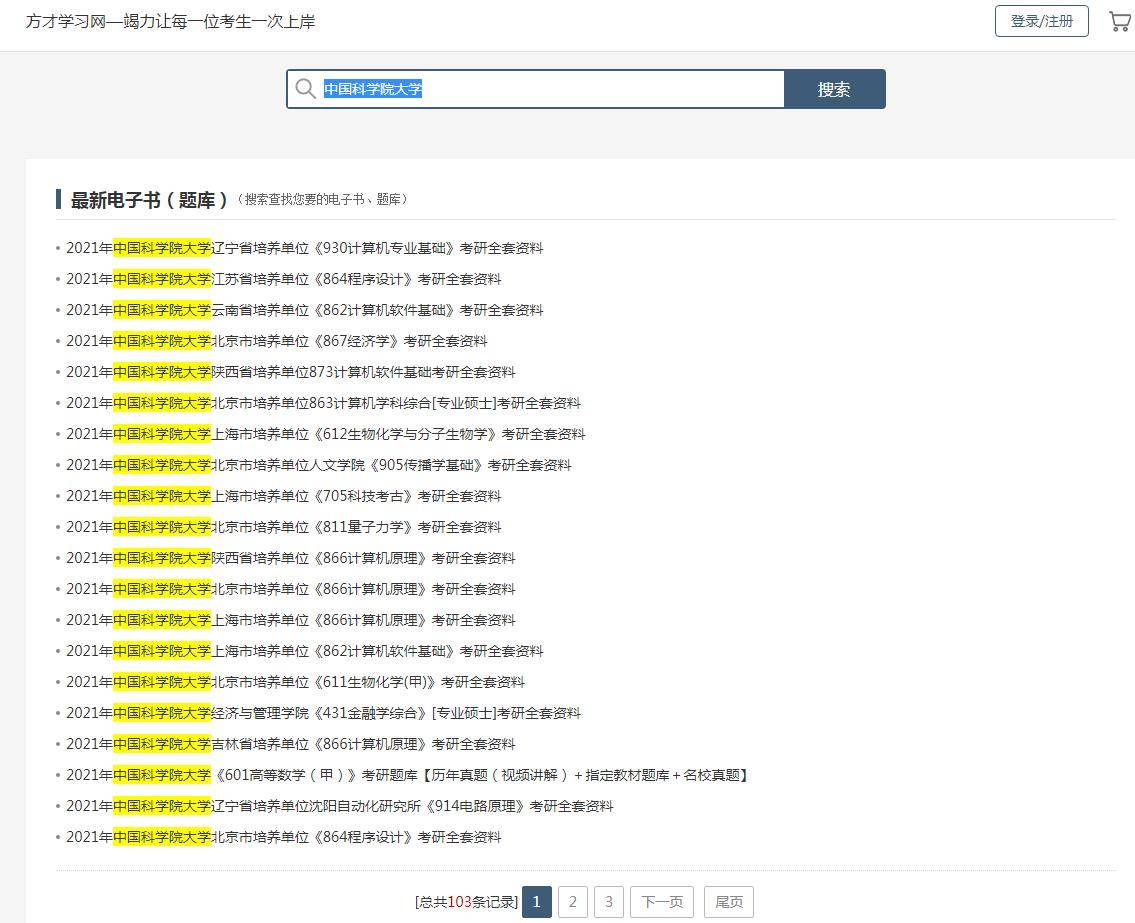Viewport: 1135px width, 923px height.
Task: Go to pagination page 3
Action: click(x=609, y=902)
